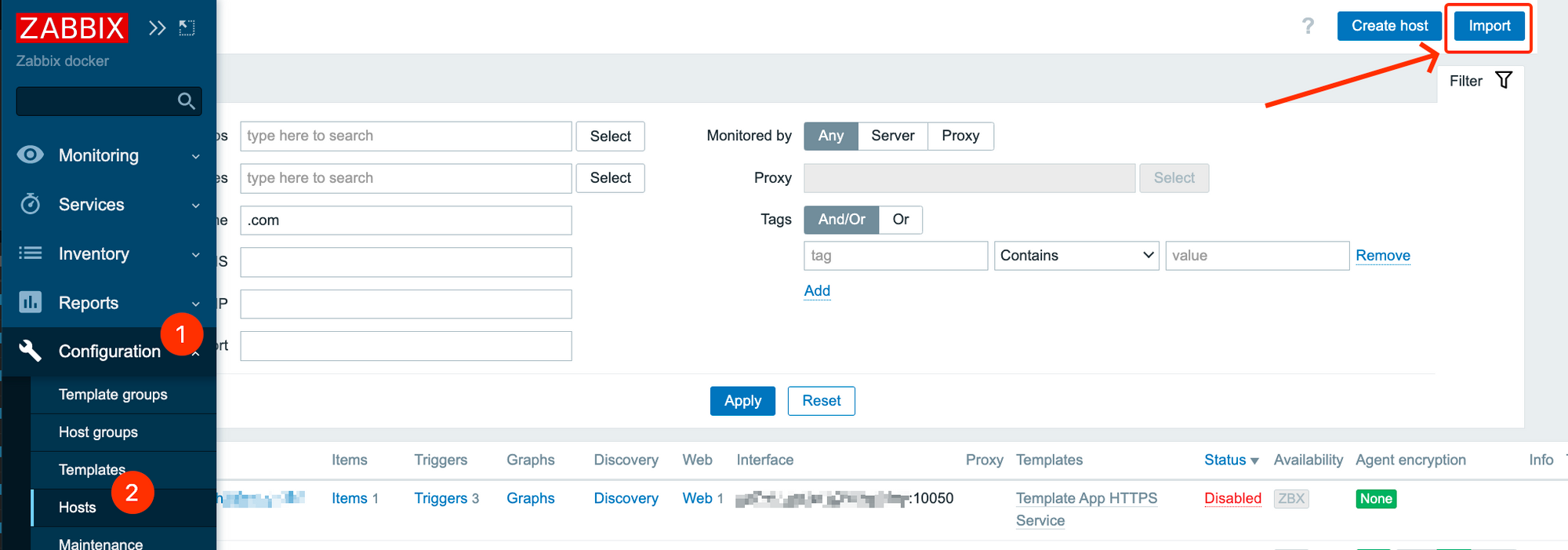Expand the Inventory menu section
The image size is (1568, 550).
(x=94, y=254)
